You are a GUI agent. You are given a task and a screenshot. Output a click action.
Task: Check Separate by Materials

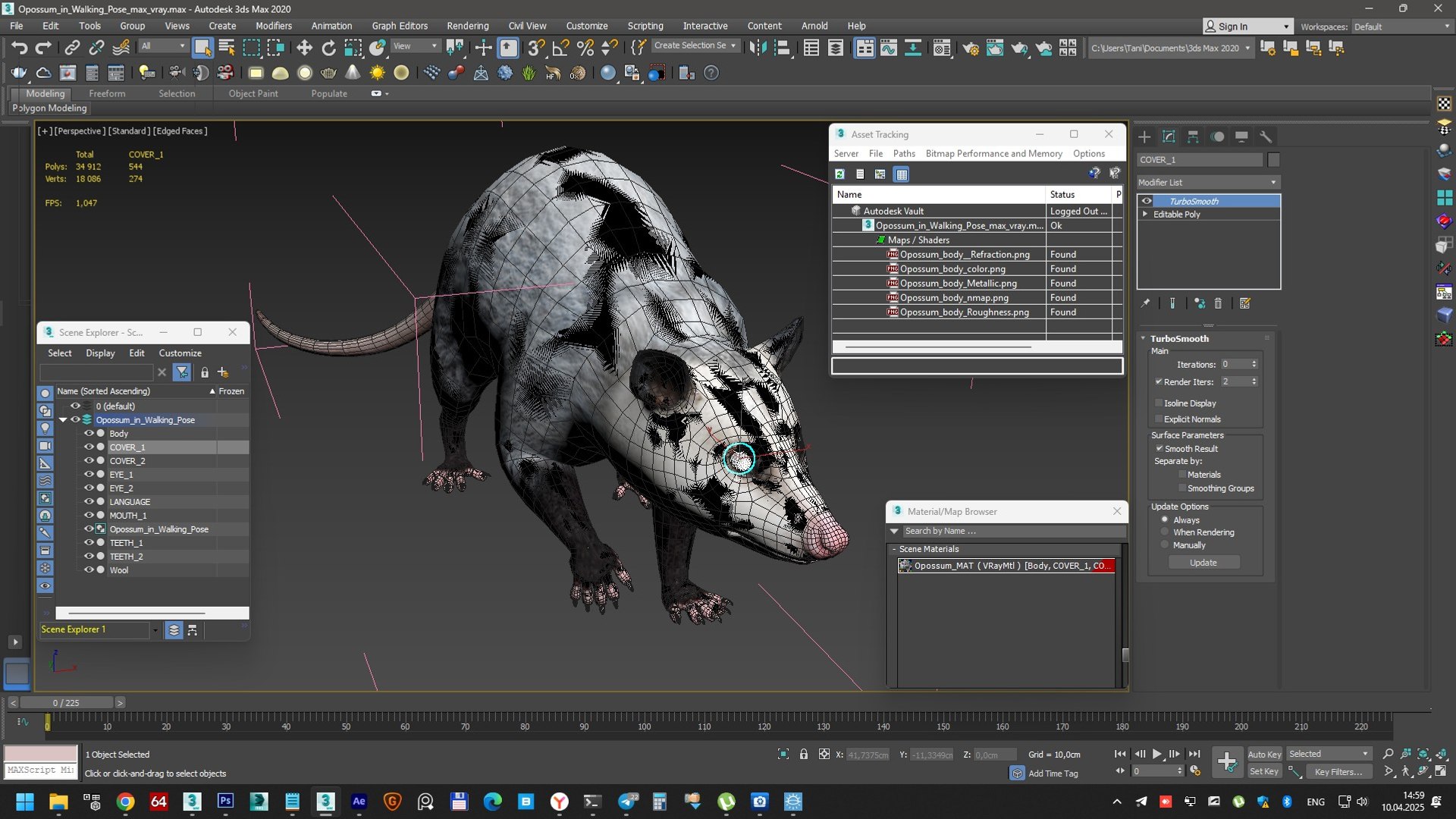coord(1182,474)
